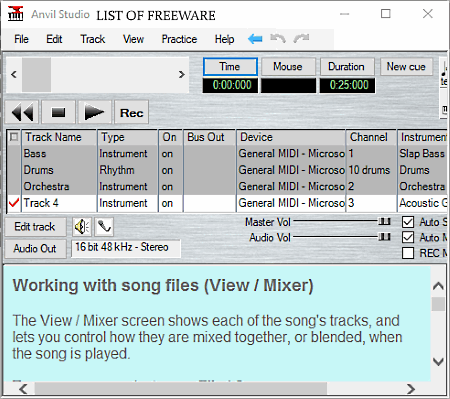Viewport: 450px width, 399px height.
Task: Click the New cue button
Action: click(x=406, y=67)
